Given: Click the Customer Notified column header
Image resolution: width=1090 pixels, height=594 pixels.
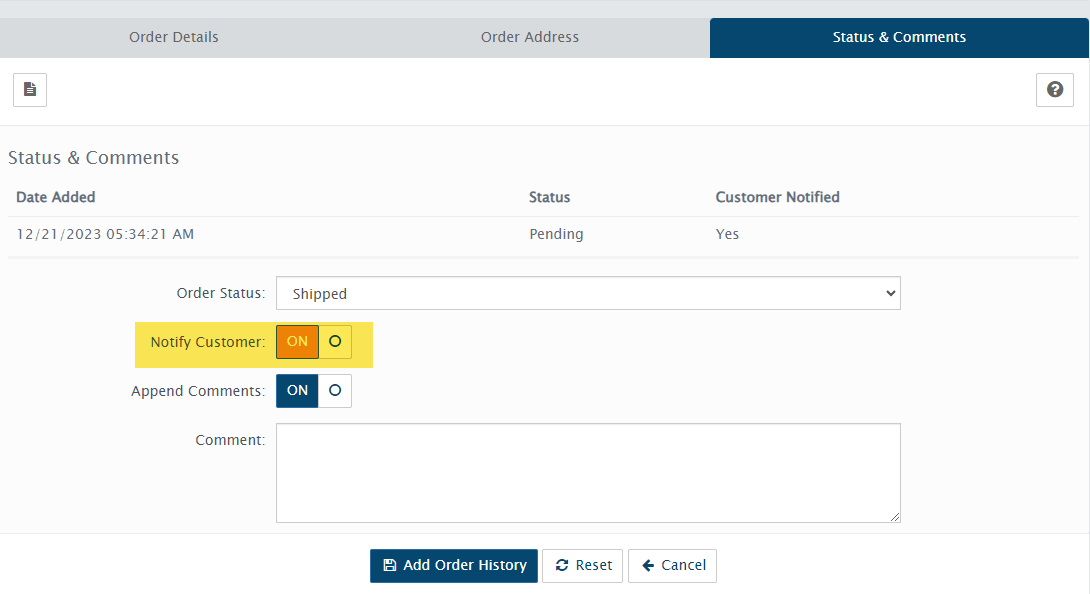Looking at the screenshot, I should tap(777, 197).
